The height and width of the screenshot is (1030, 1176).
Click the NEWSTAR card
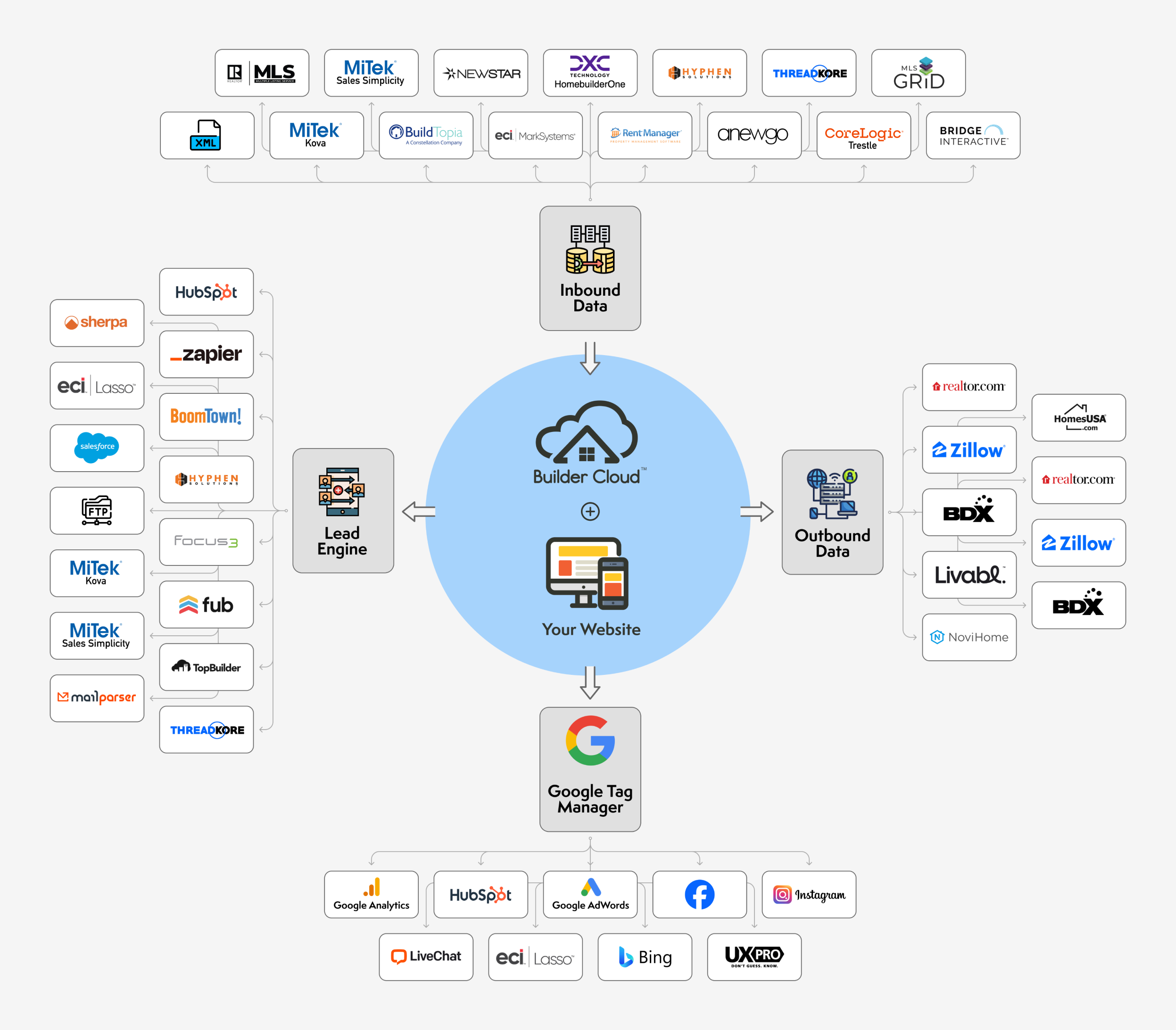click(481, 73)
